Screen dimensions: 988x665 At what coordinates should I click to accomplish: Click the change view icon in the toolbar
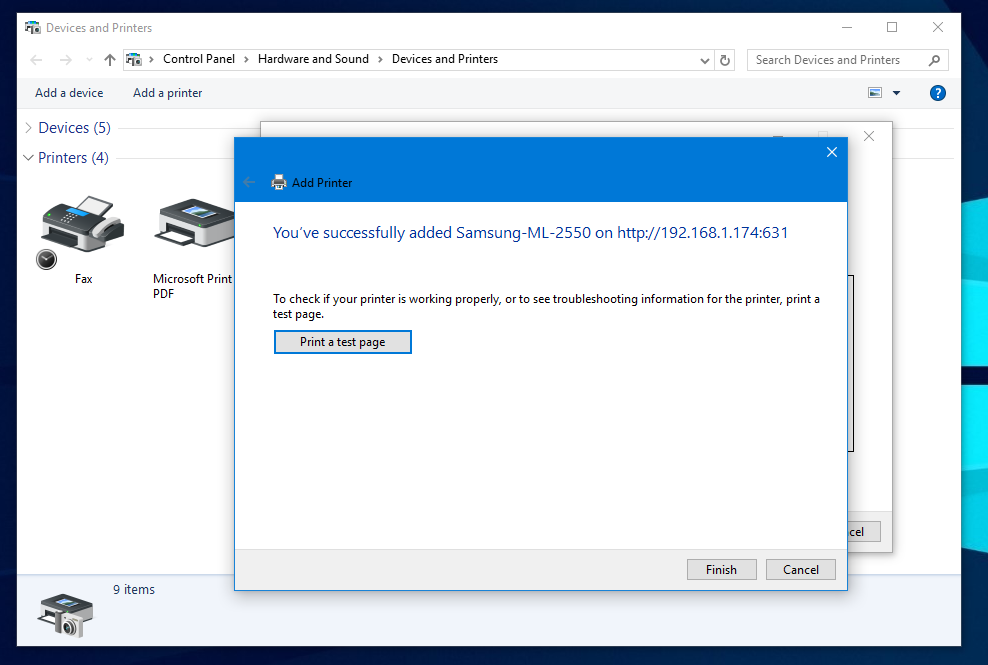point(875,93)
